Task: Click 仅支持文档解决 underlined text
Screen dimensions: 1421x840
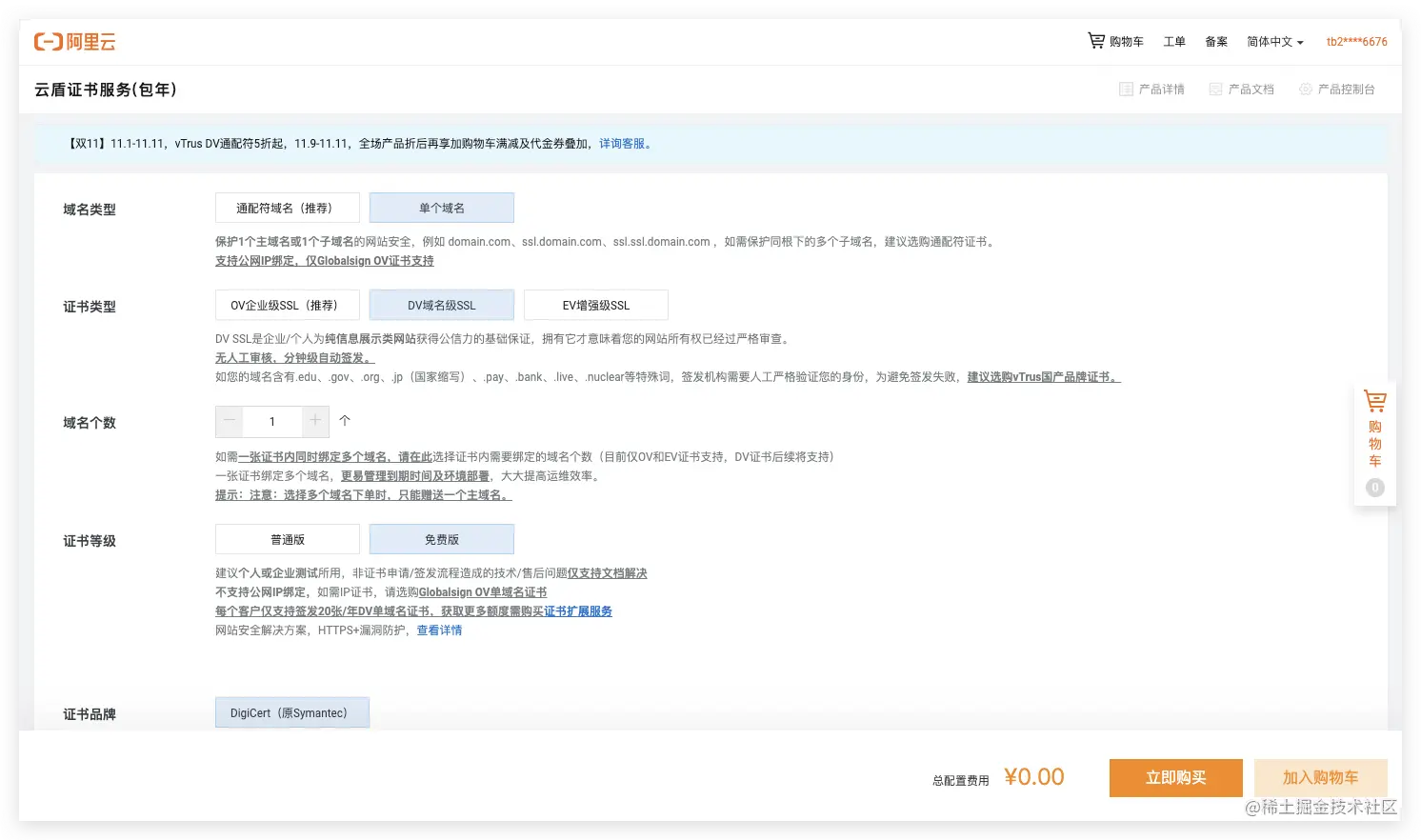Action: coord(608,573)
